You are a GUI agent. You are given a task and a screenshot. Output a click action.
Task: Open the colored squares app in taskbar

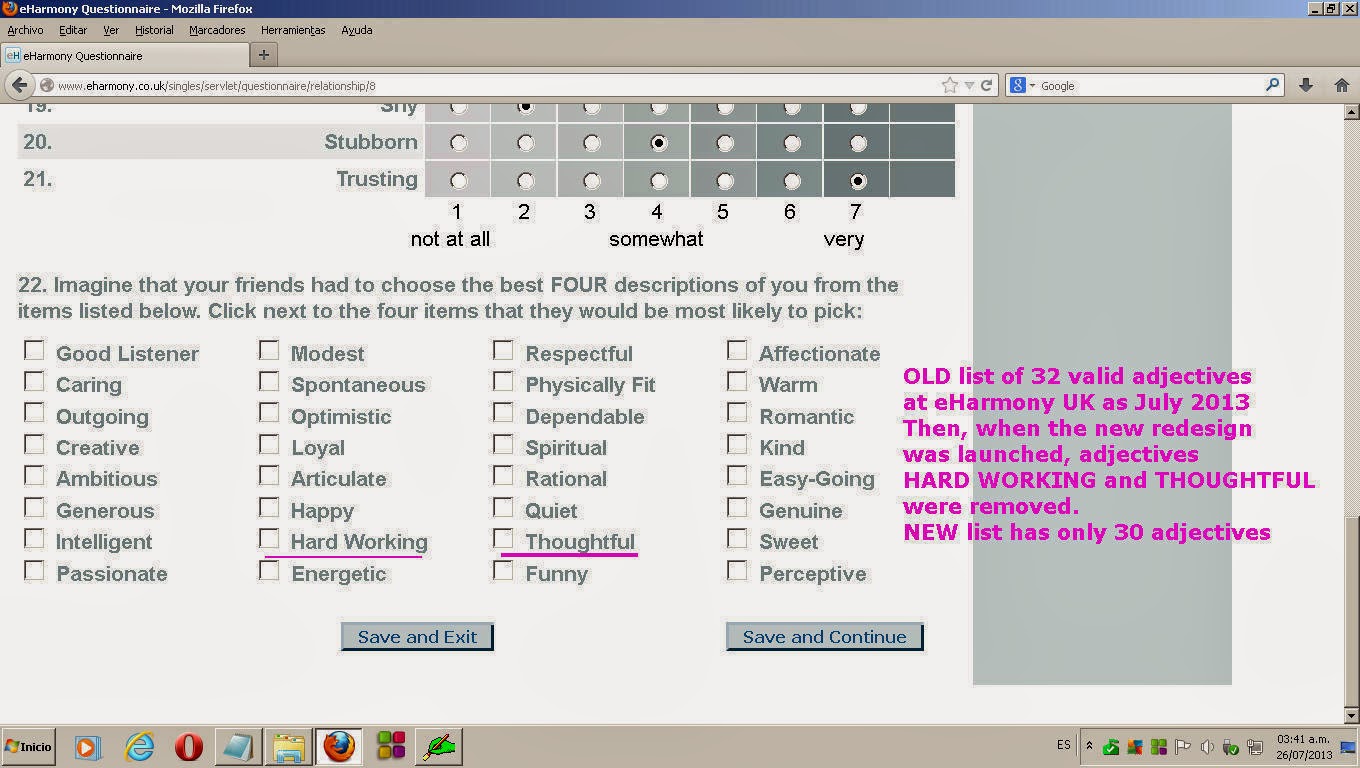pos(391,747)
